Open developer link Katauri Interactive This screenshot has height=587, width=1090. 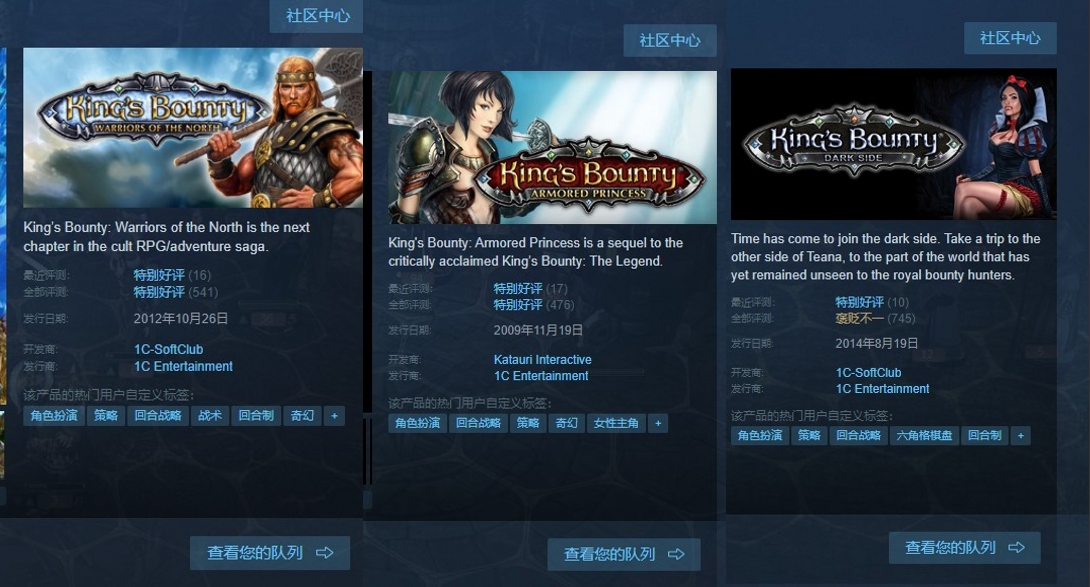point(542,360)
